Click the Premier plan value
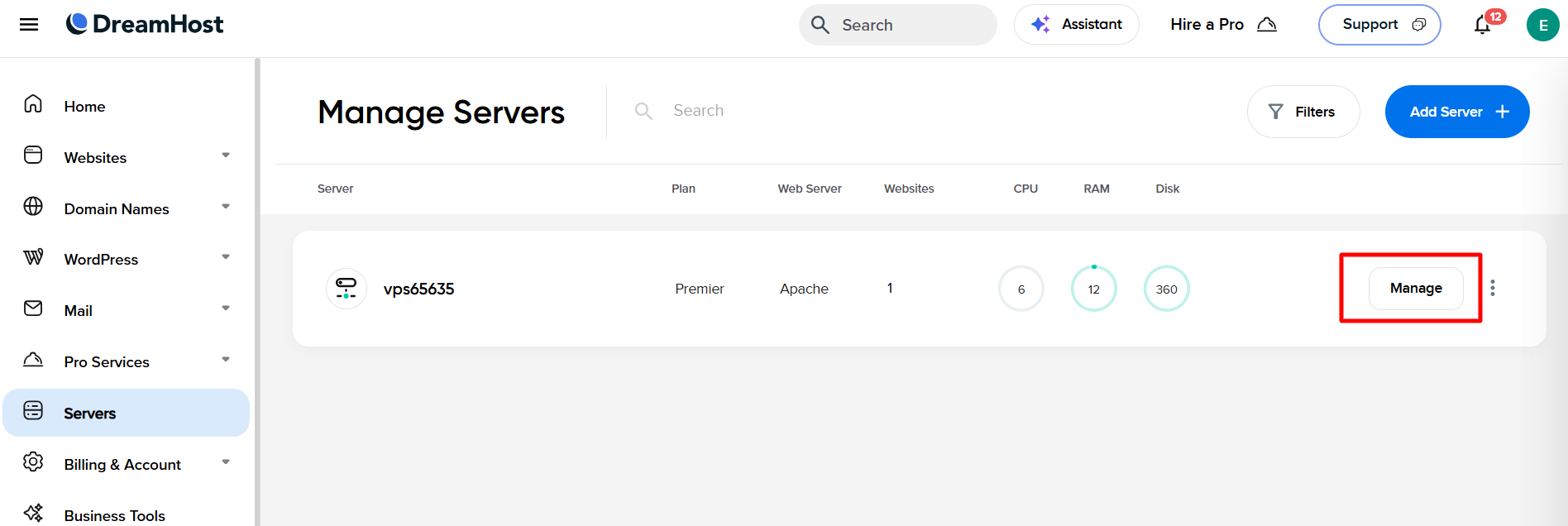Viewport: 1568px width, 526px height. click(700, 289)
